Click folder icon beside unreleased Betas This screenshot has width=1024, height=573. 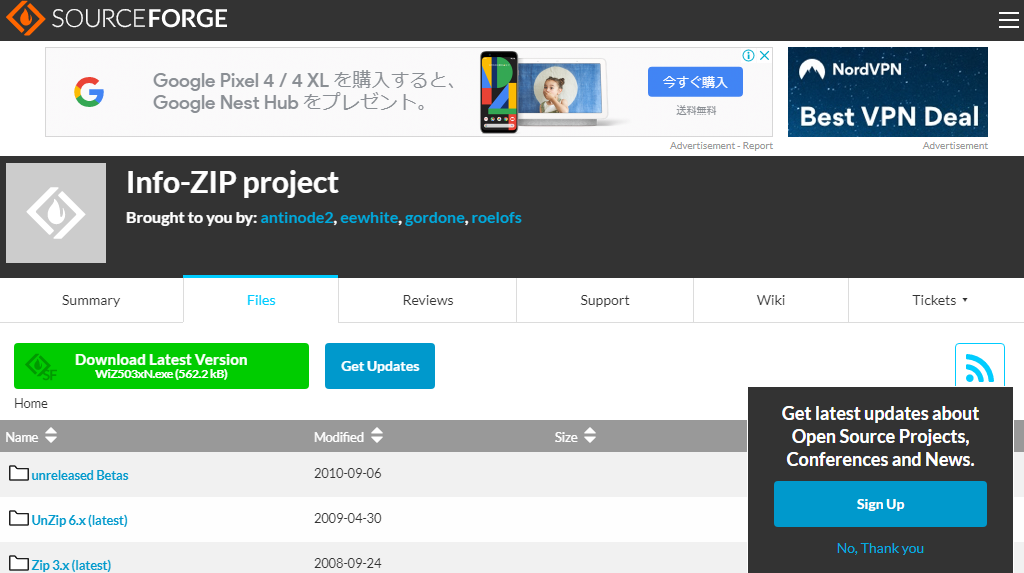click(x=18, y=474)
